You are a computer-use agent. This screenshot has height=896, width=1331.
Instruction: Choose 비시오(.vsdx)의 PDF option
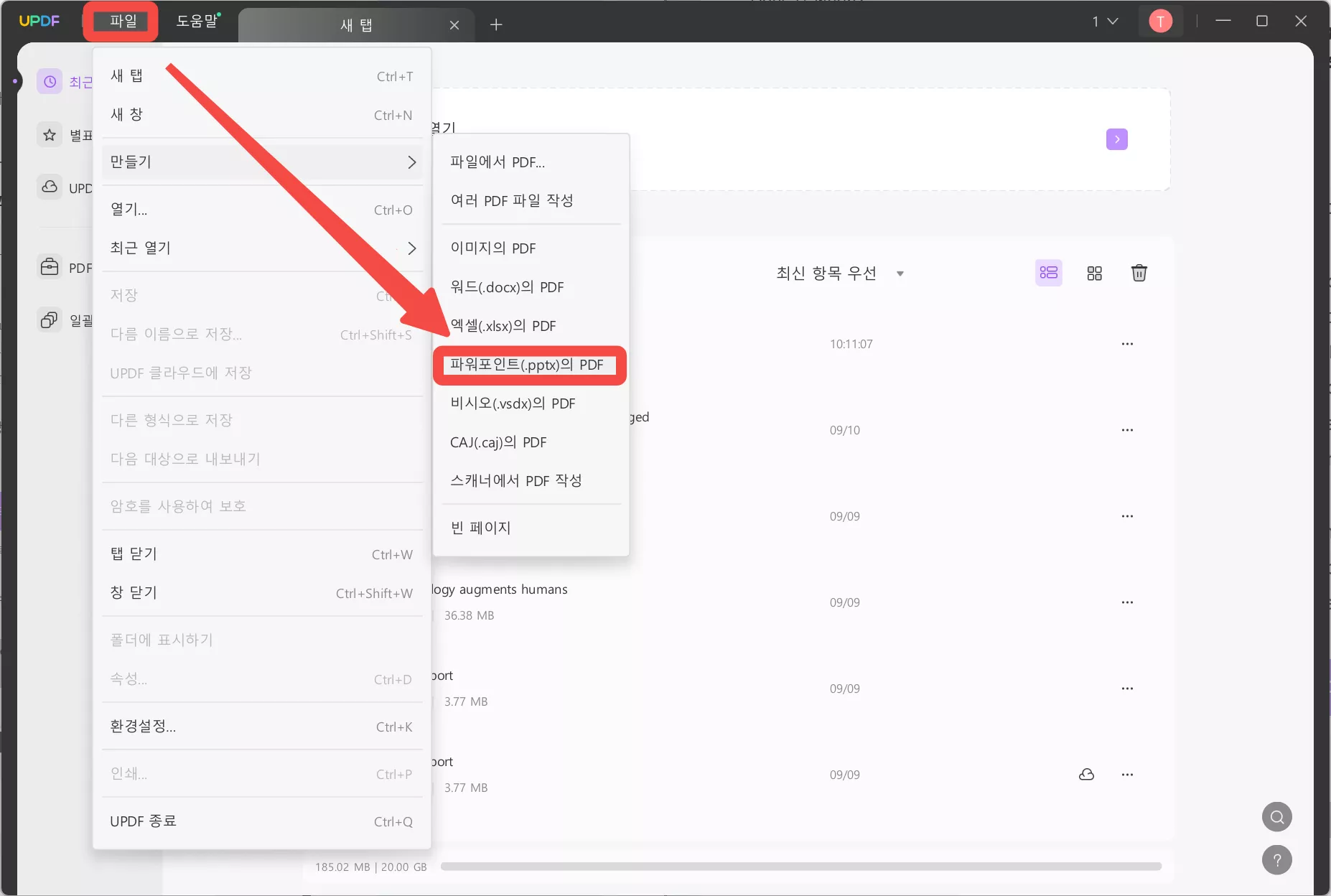tap(531, 403)
